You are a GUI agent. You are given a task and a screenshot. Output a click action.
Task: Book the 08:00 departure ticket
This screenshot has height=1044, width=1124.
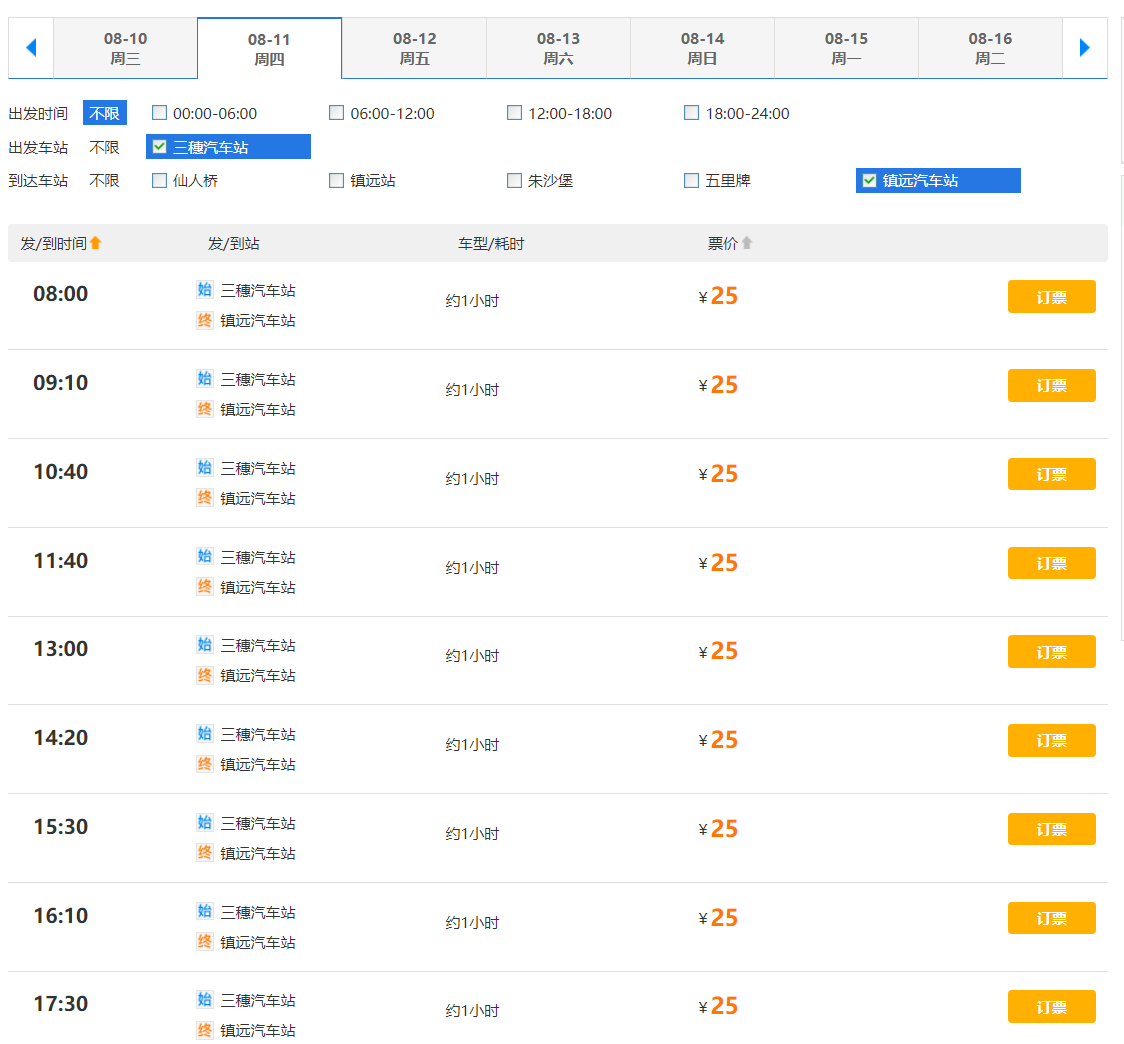[1051, 297]
